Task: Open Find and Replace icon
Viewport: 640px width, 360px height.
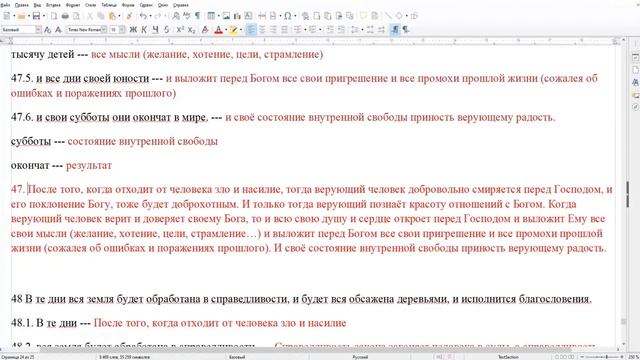Action: click(x=176, y=16)
